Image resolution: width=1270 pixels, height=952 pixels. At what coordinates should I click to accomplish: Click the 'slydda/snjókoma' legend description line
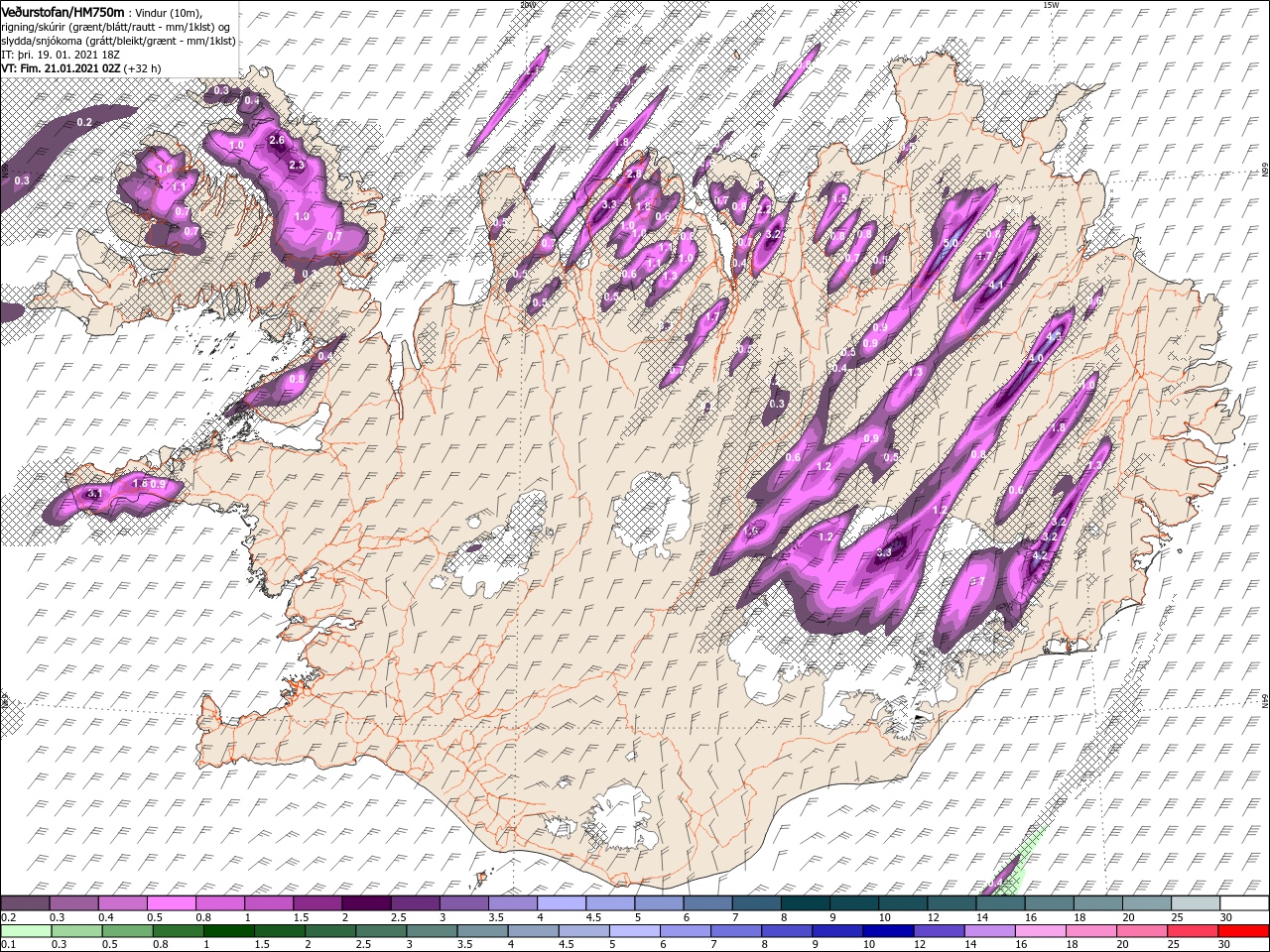tap(117, 41)
